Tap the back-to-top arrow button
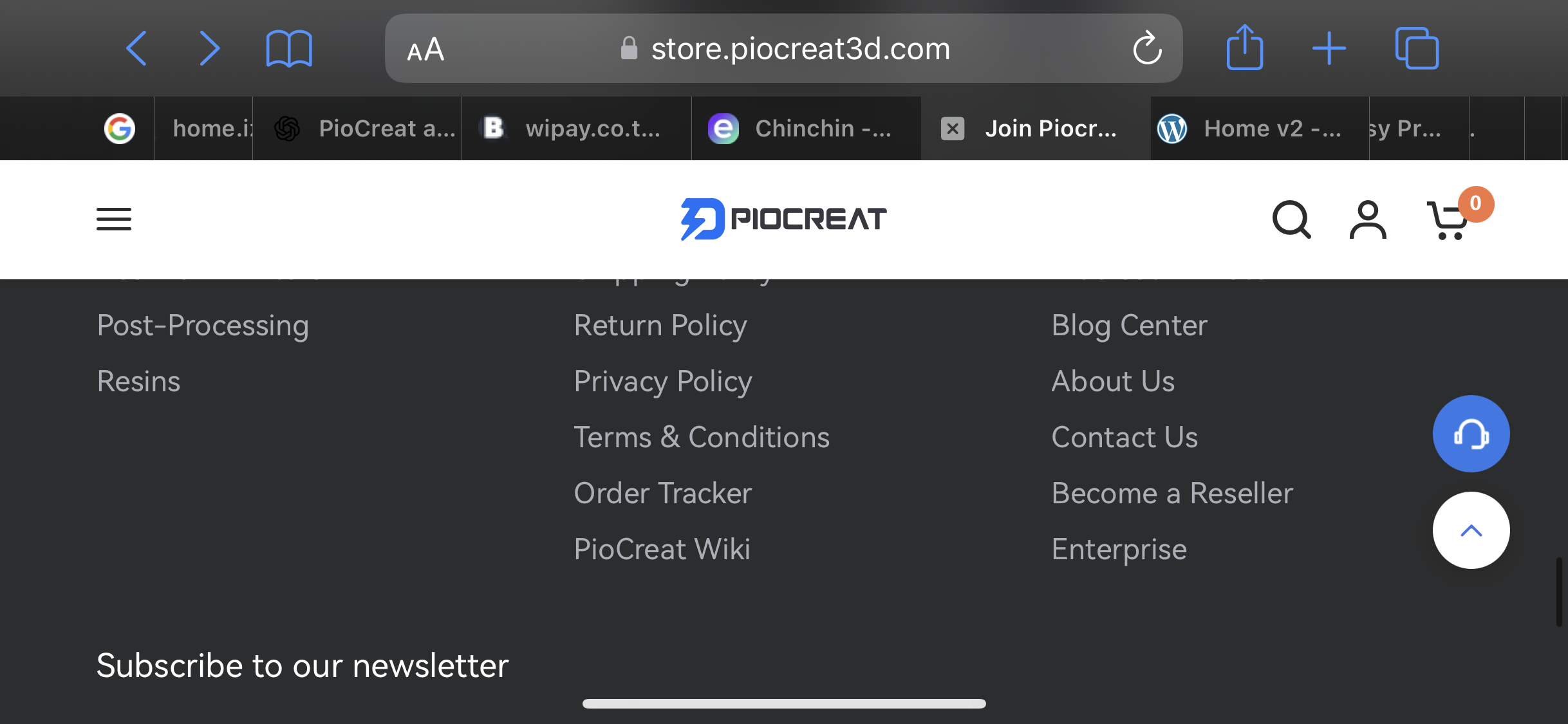The height and width of the screenshot is (724, 1568). (1471, 530)
